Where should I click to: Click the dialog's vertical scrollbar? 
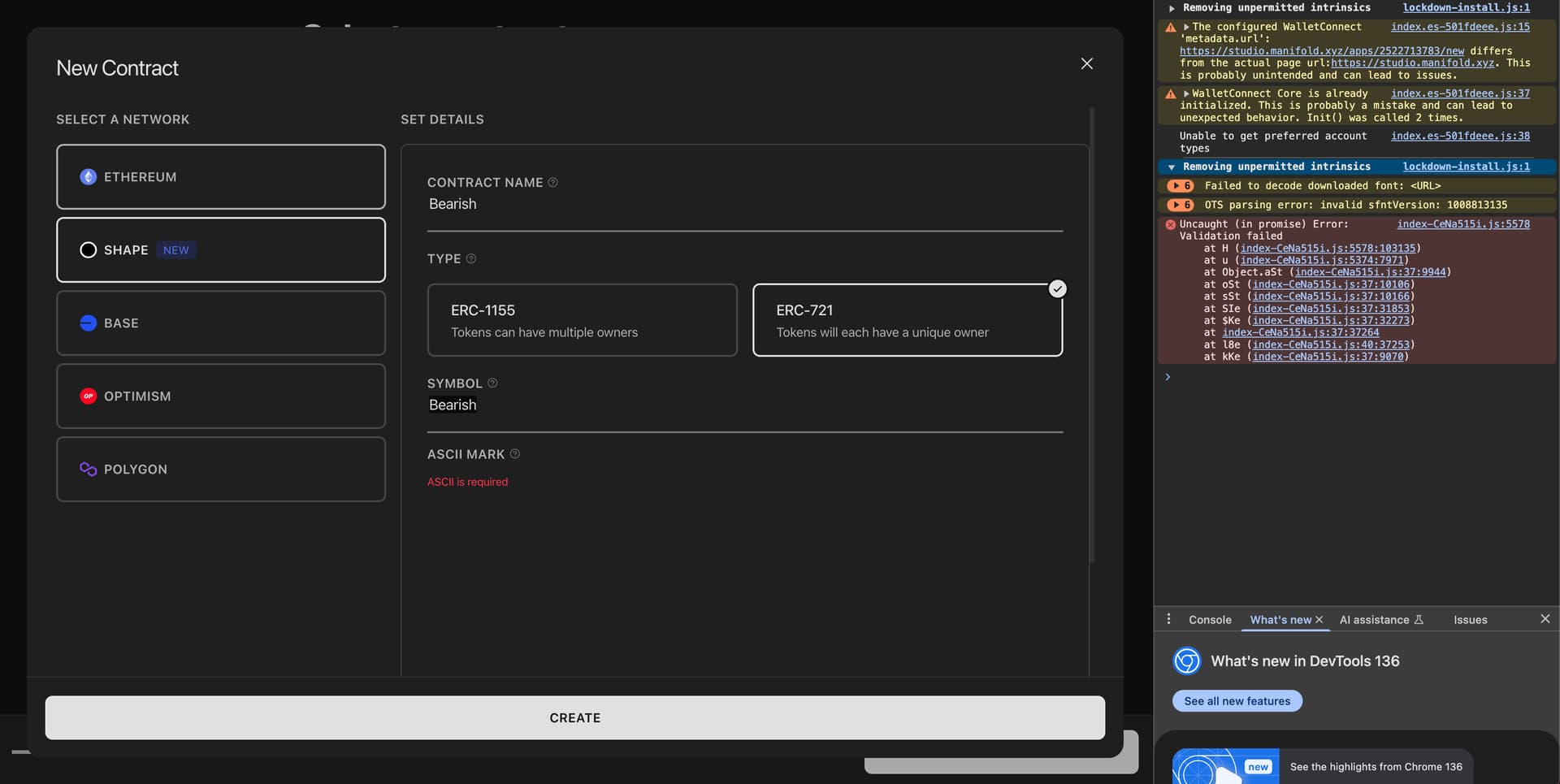click(1092, 335)
